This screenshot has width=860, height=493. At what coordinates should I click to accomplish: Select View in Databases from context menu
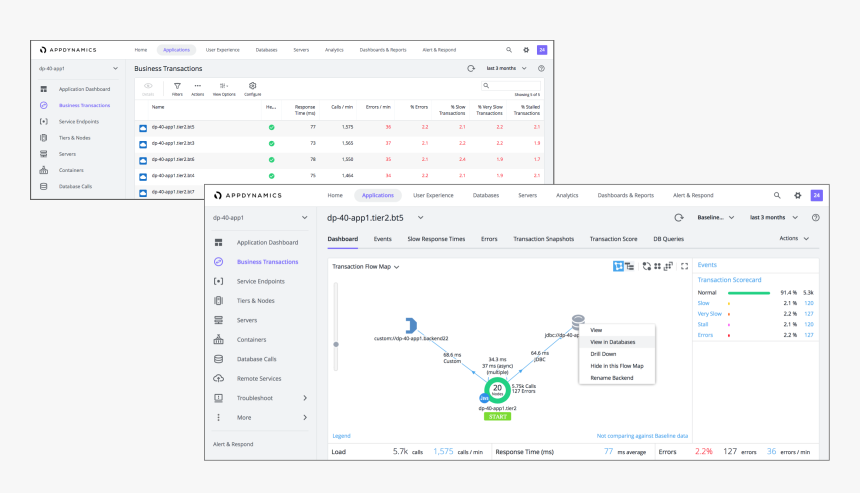(x=612, y=342)
